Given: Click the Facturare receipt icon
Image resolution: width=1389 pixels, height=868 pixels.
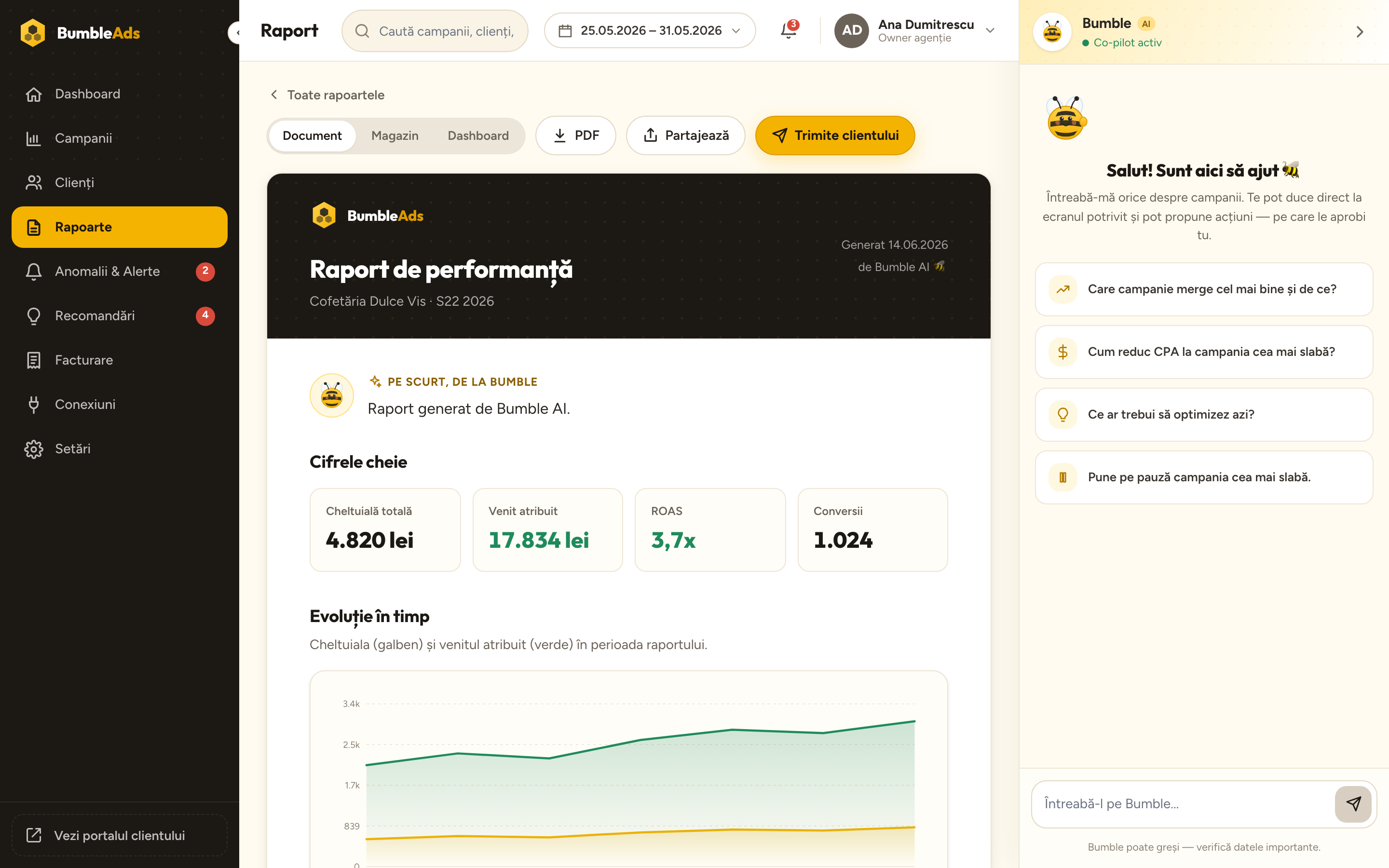Looking at the screenshot, I should 34,360.
